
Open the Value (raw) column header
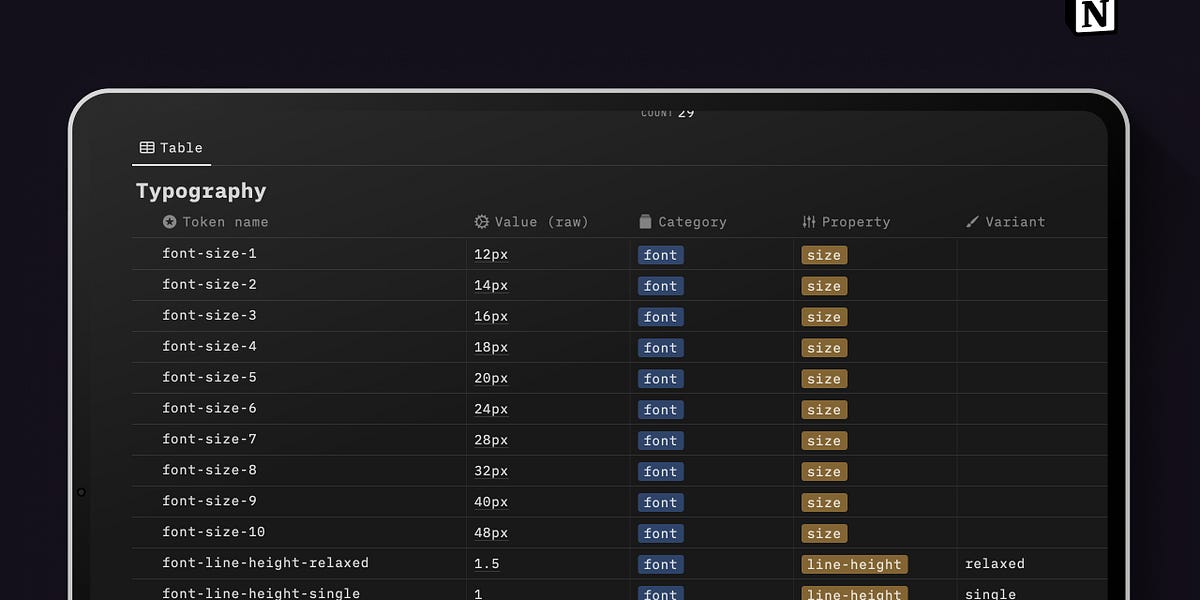coord(531,222)
